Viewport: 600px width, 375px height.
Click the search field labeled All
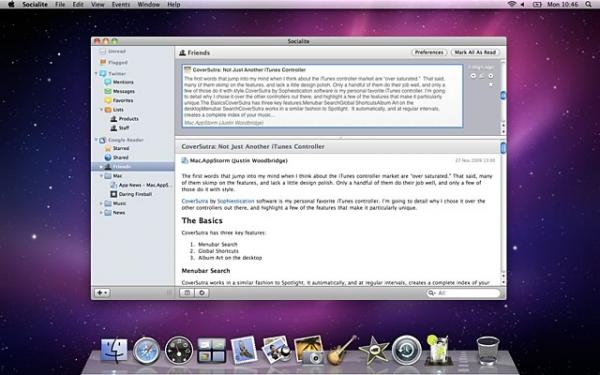(464, 293)
